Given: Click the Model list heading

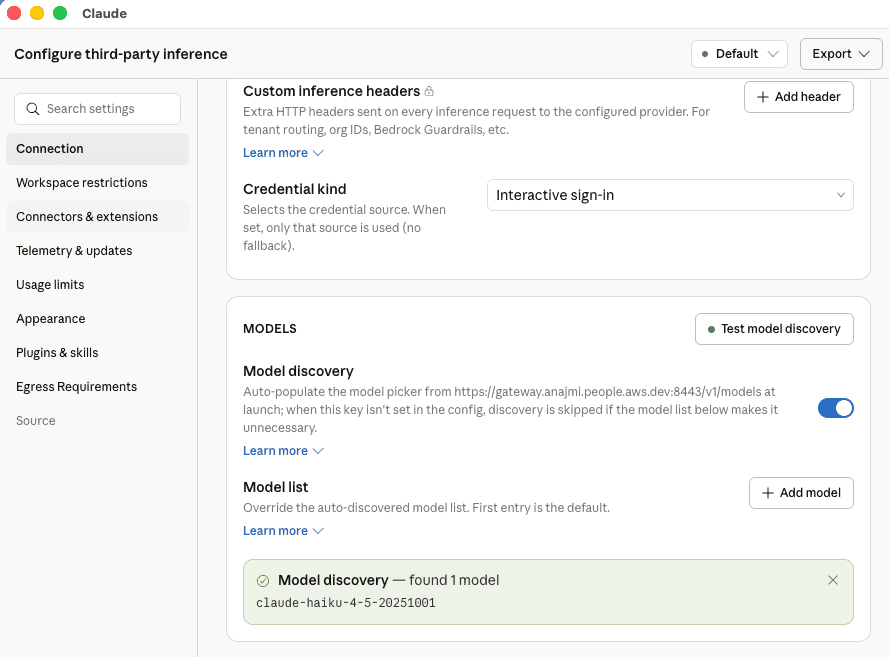Looking at the screenshot, I should [x=276, y=488].
